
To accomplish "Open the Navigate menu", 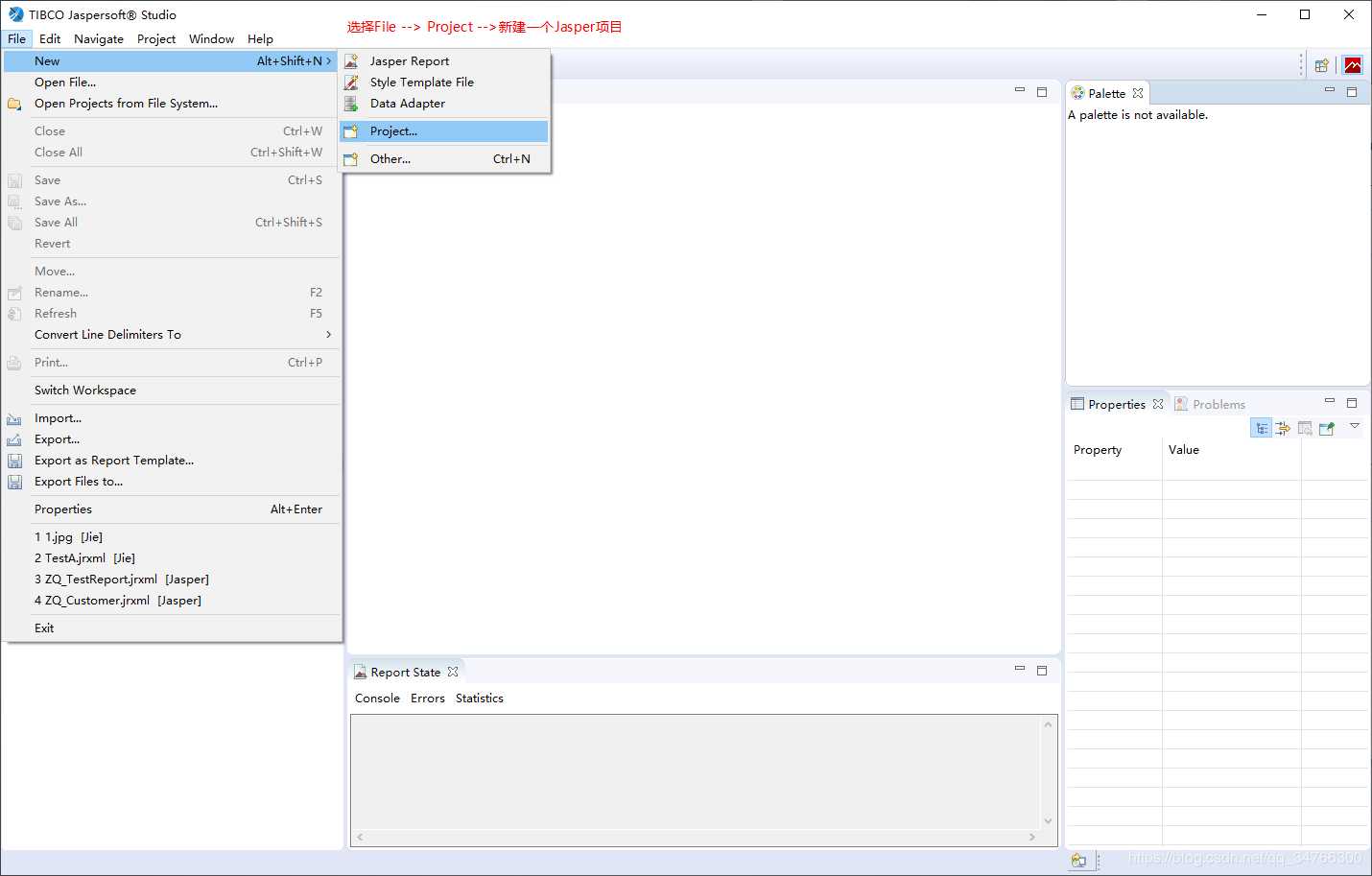I will pos(99,39).
